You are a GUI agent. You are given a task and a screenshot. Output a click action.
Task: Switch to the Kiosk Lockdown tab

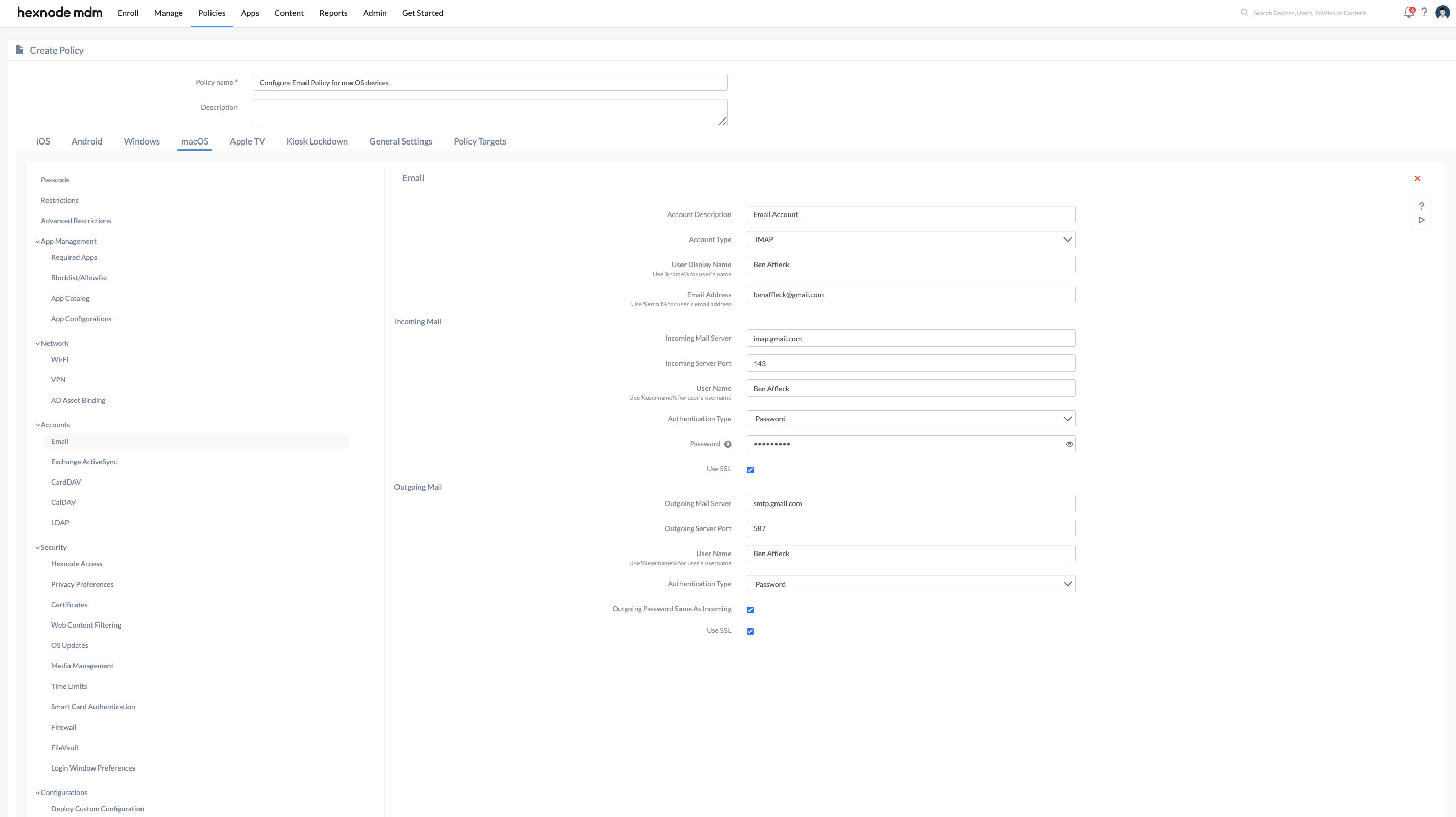coord(317,141)
